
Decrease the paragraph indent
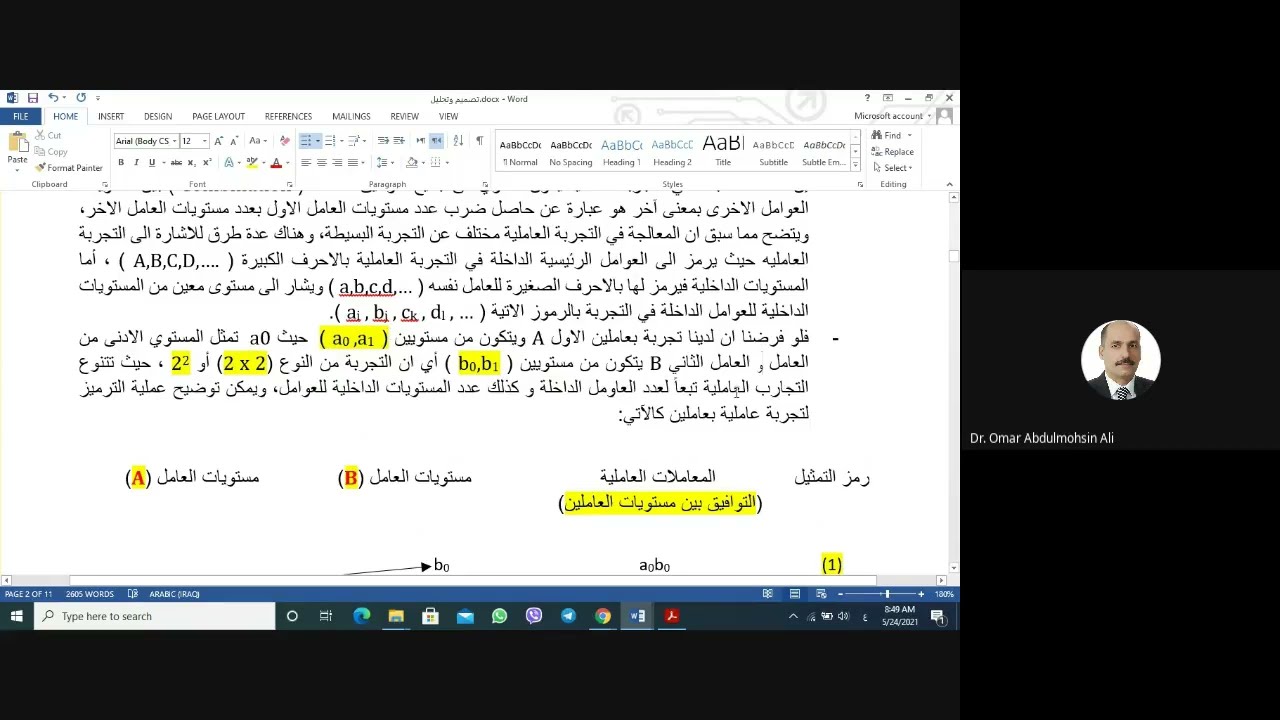(383, 141)
